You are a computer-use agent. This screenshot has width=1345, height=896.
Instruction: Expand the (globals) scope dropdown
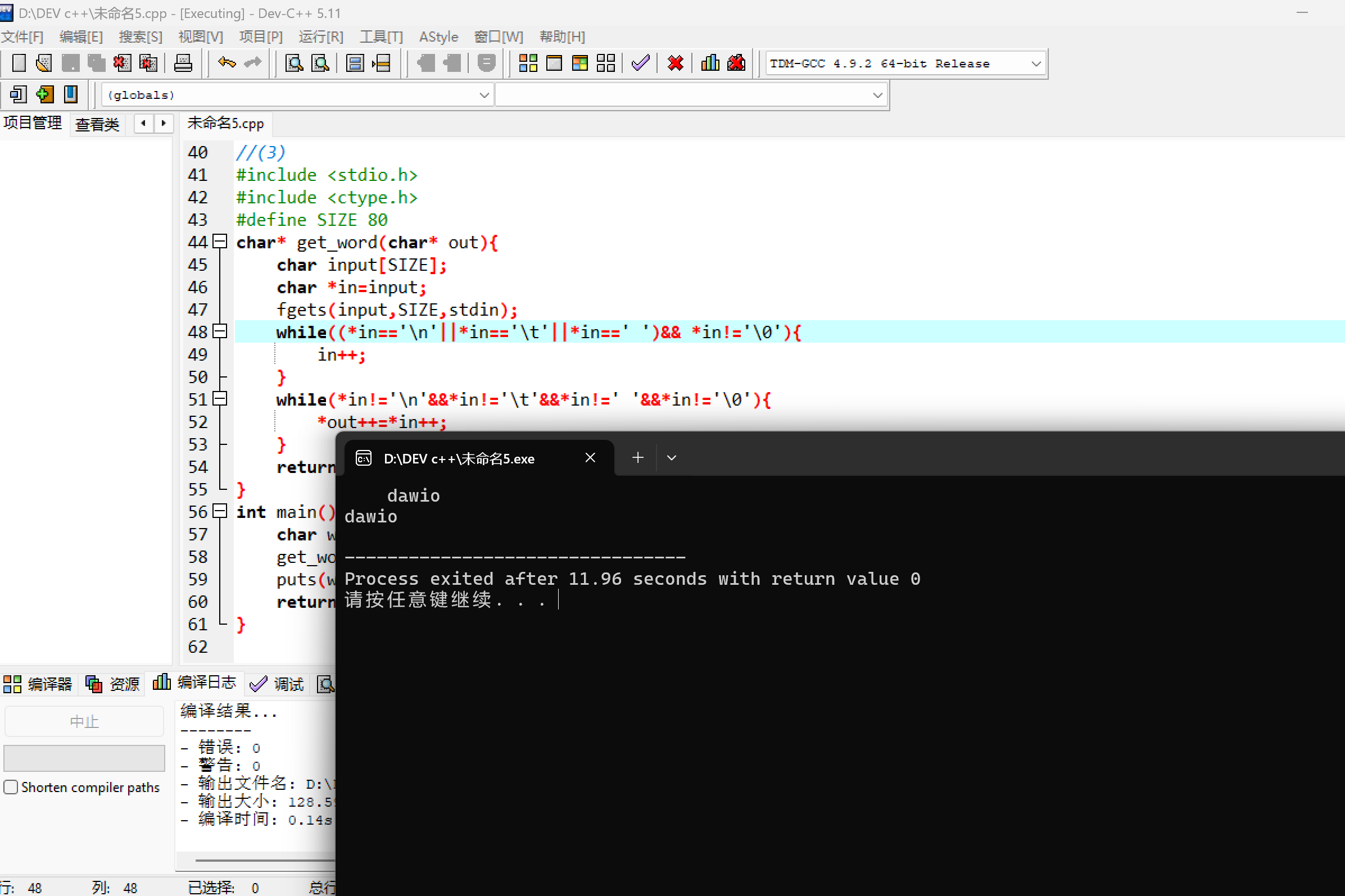pyautogui.click(x=483, y=95)
